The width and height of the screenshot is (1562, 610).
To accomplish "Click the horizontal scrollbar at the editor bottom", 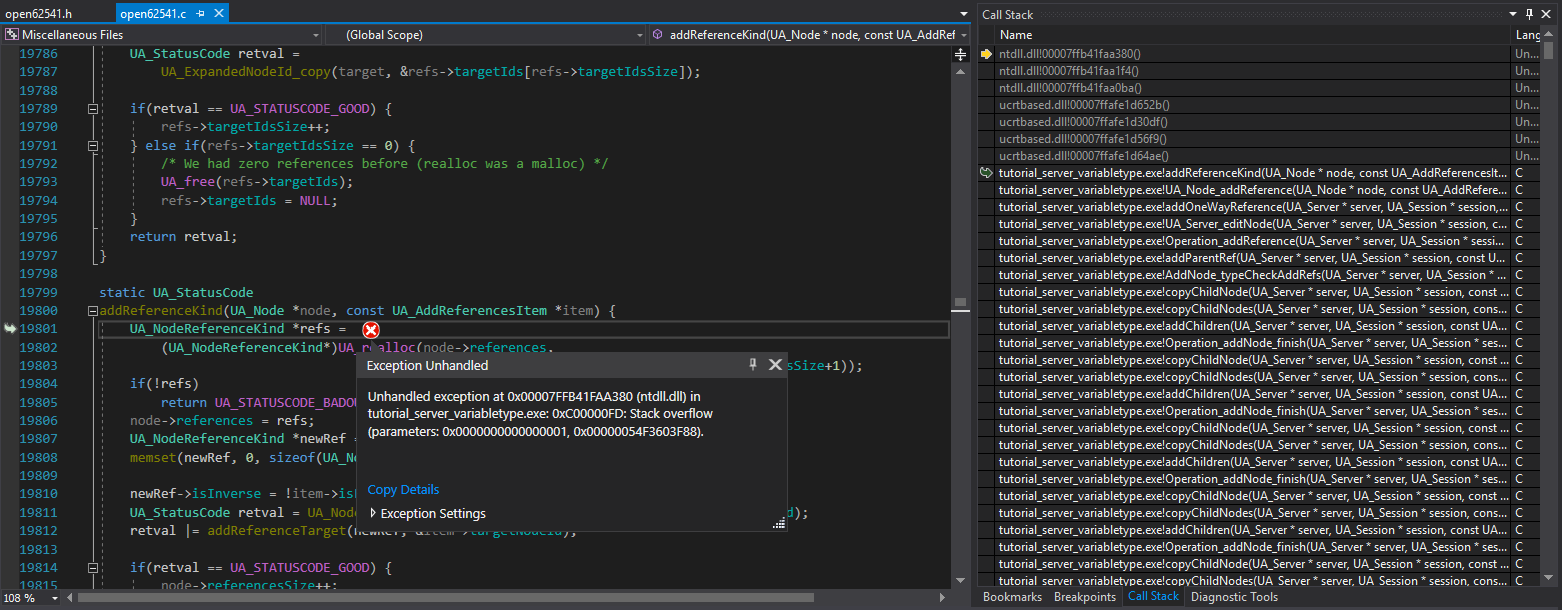I will coord(450,597).
